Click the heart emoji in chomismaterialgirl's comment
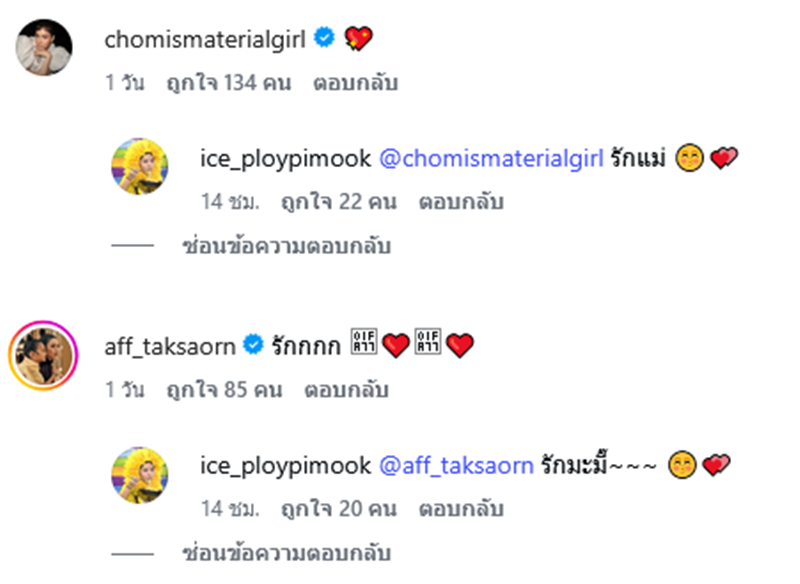 (356, 35)
